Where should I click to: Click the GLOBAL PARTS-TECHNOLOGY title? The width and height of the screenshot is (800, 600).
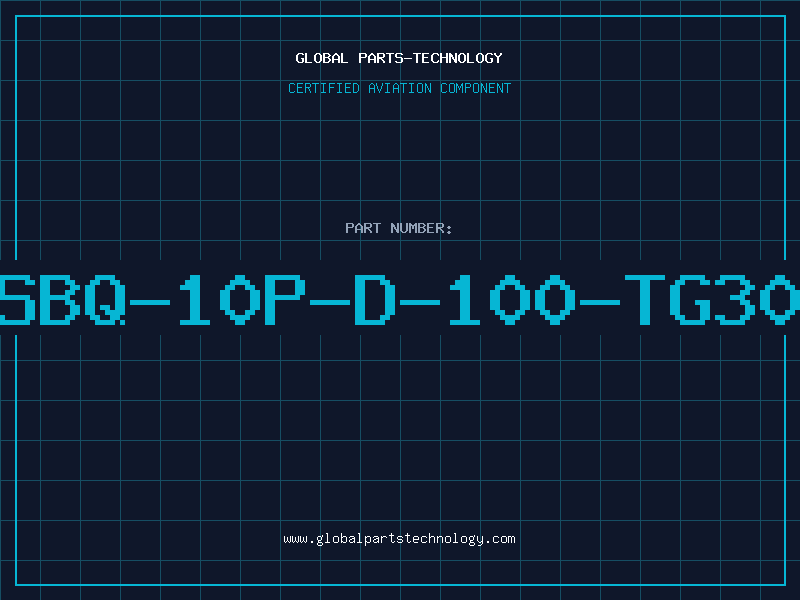coord(399,58)
